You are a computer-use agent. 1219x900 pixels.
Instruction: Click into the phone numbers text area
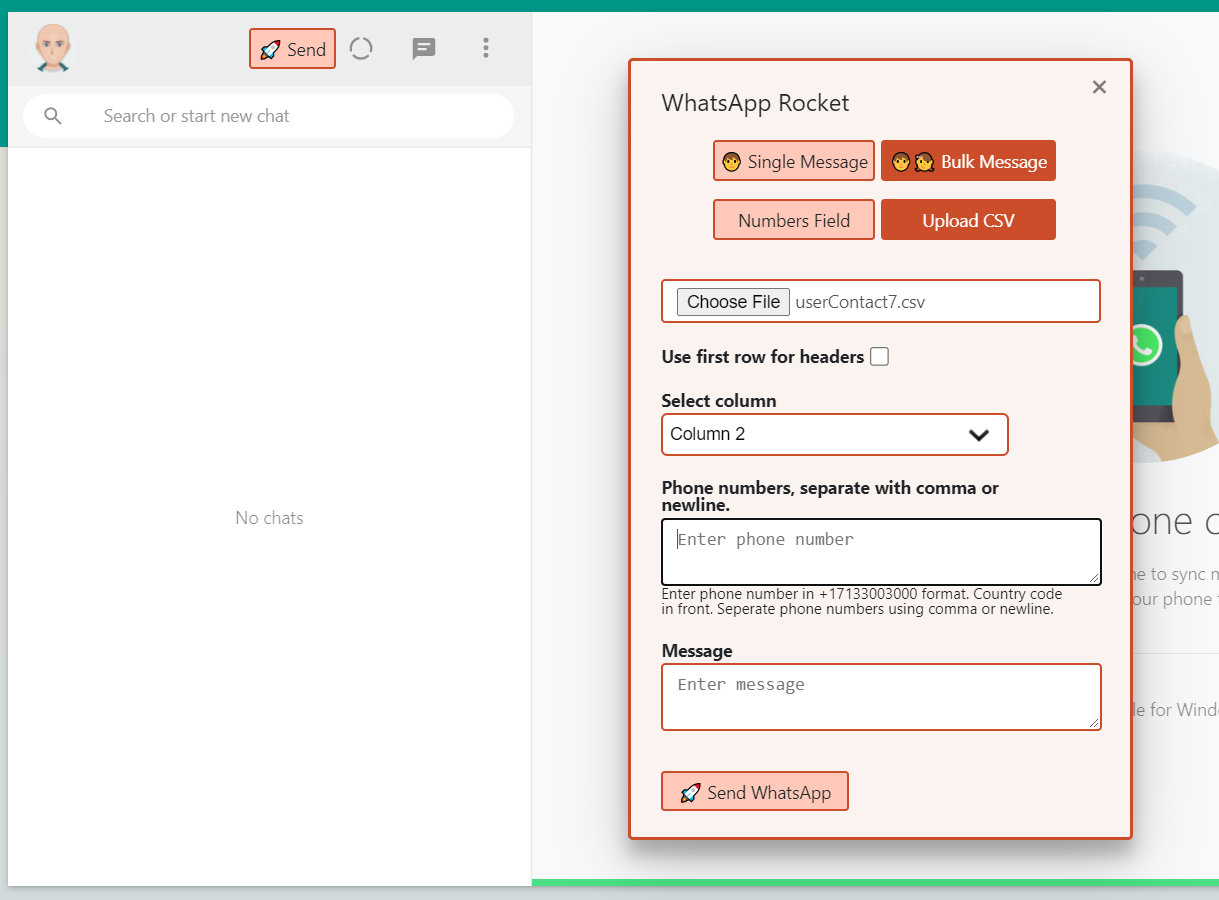point(881,552)
